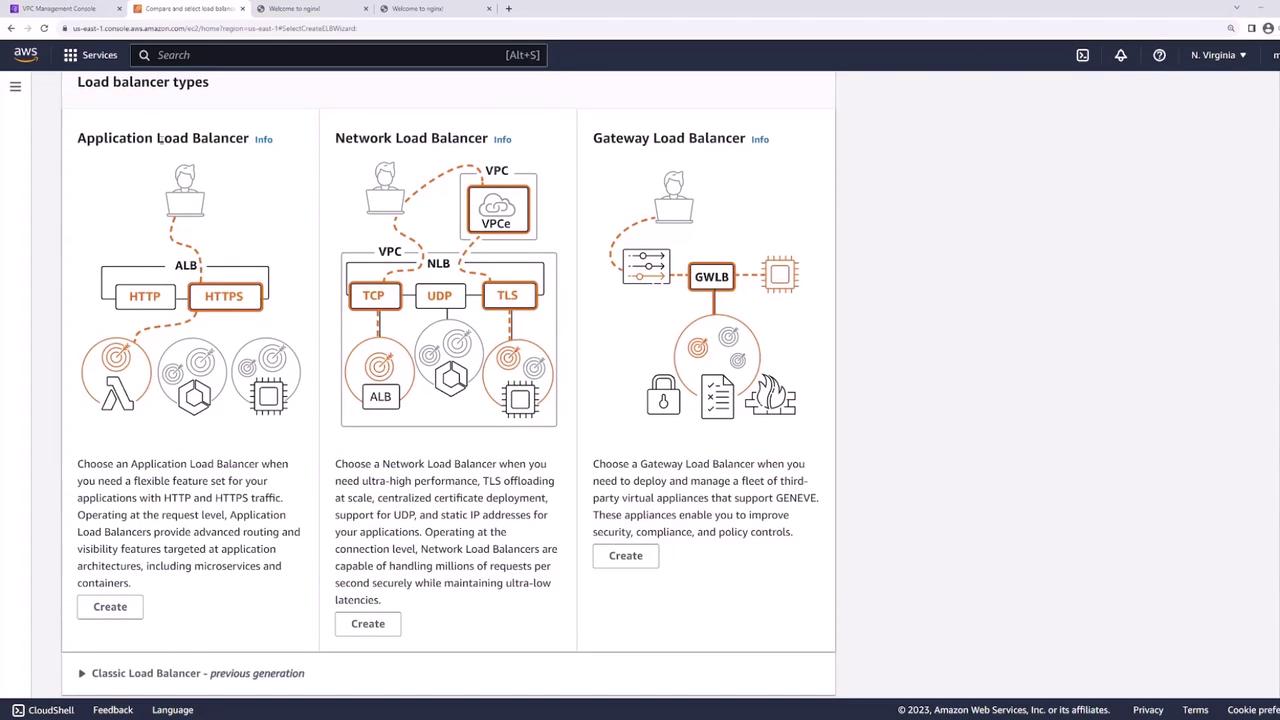Open the Feedback link in footer
1280x720 pixels.
113,710
